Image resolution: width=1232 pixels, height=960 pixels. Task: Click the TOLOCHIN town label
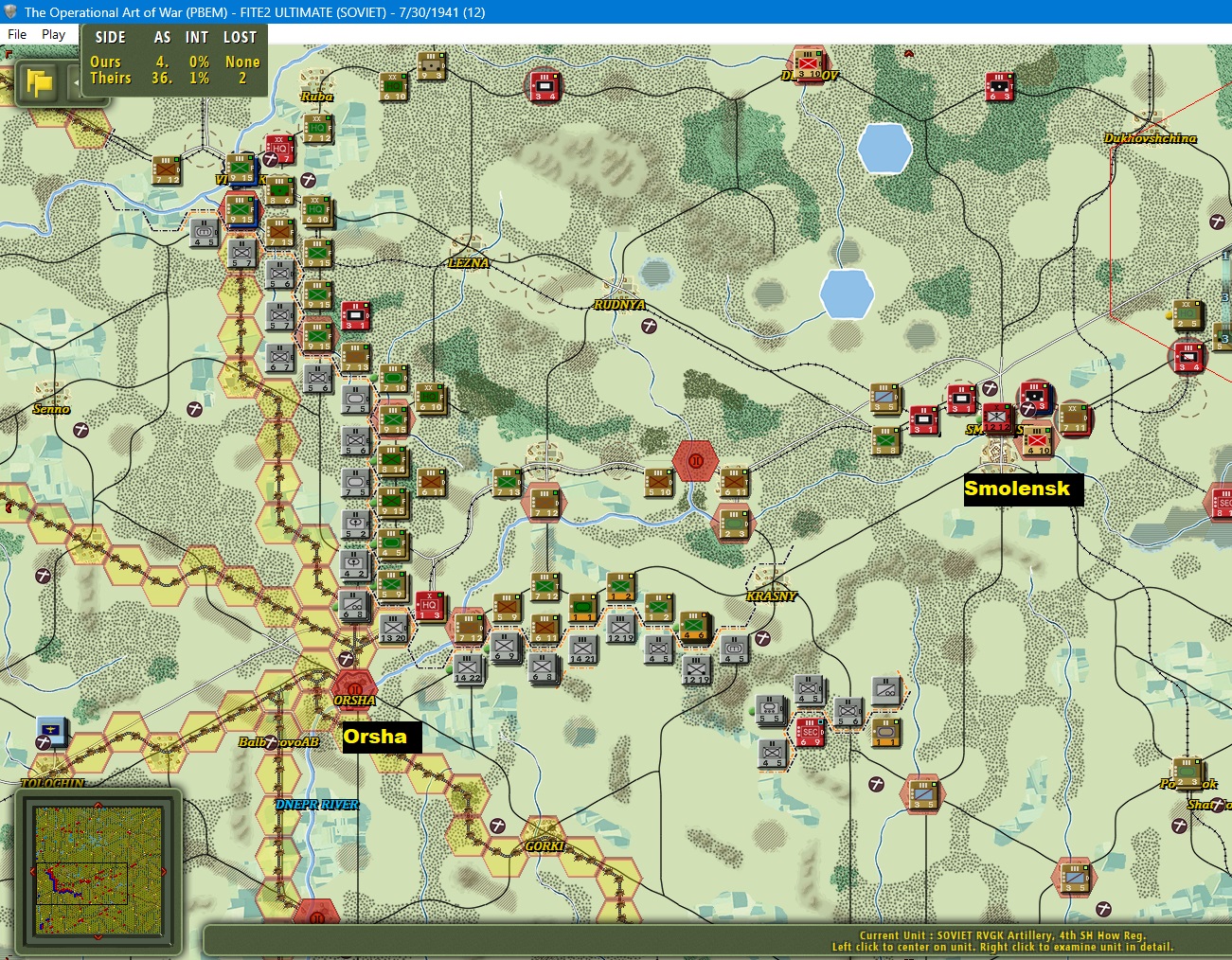click(52, 784)
